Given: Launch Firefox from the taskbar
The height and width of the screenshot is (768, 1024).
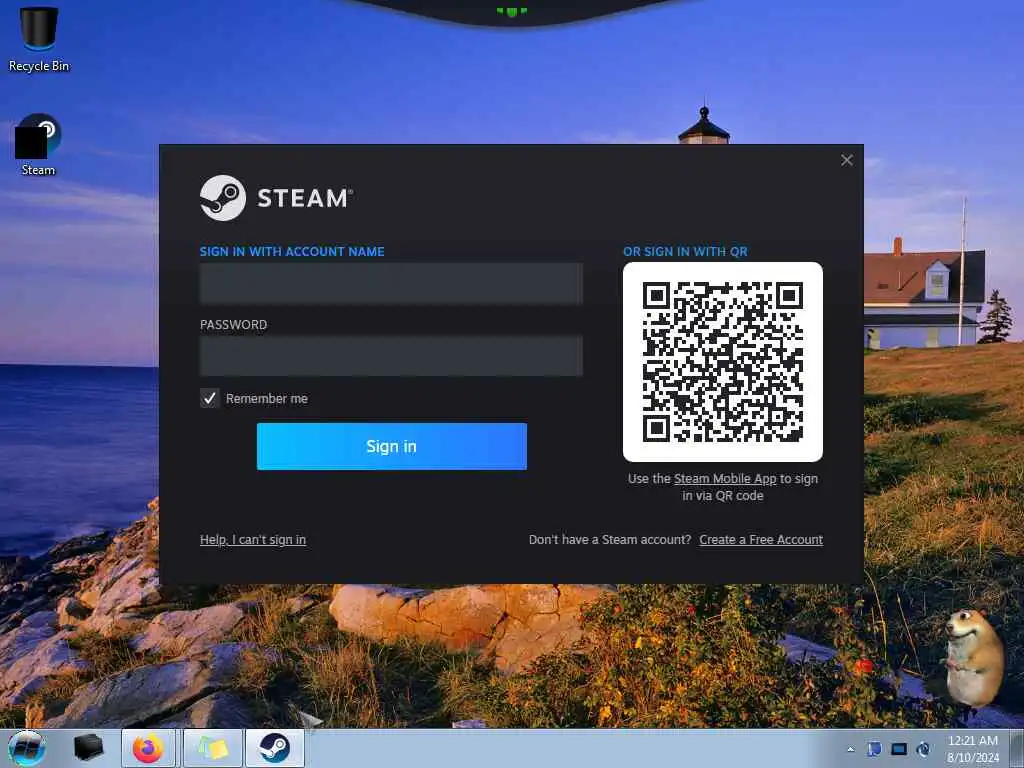Looking at the screenshot, I should pos(148,748).
